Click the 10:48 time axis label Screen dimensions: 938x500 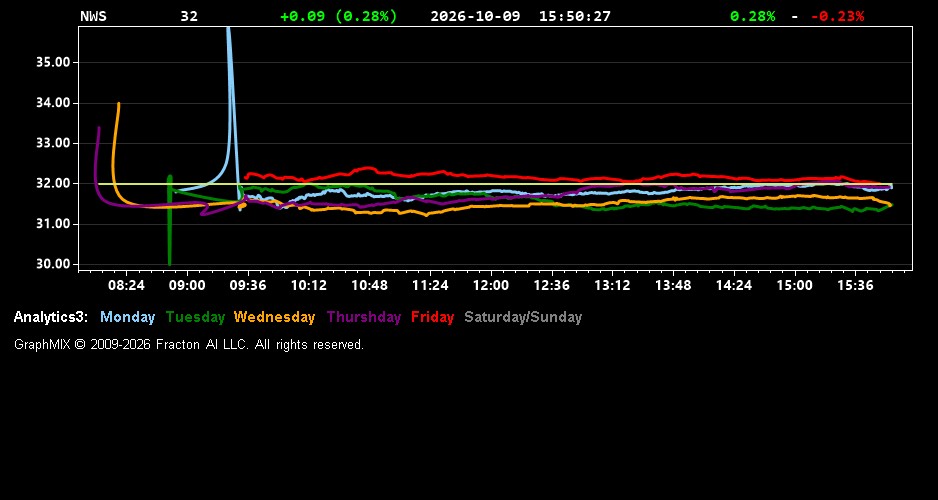[369, 285]
